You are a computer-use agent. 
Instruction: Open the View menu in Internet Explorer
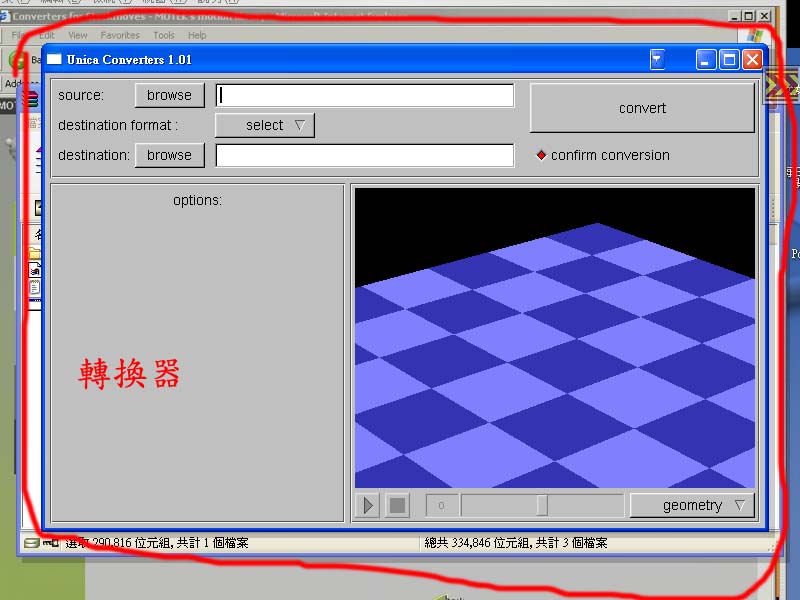coord(78,35)
